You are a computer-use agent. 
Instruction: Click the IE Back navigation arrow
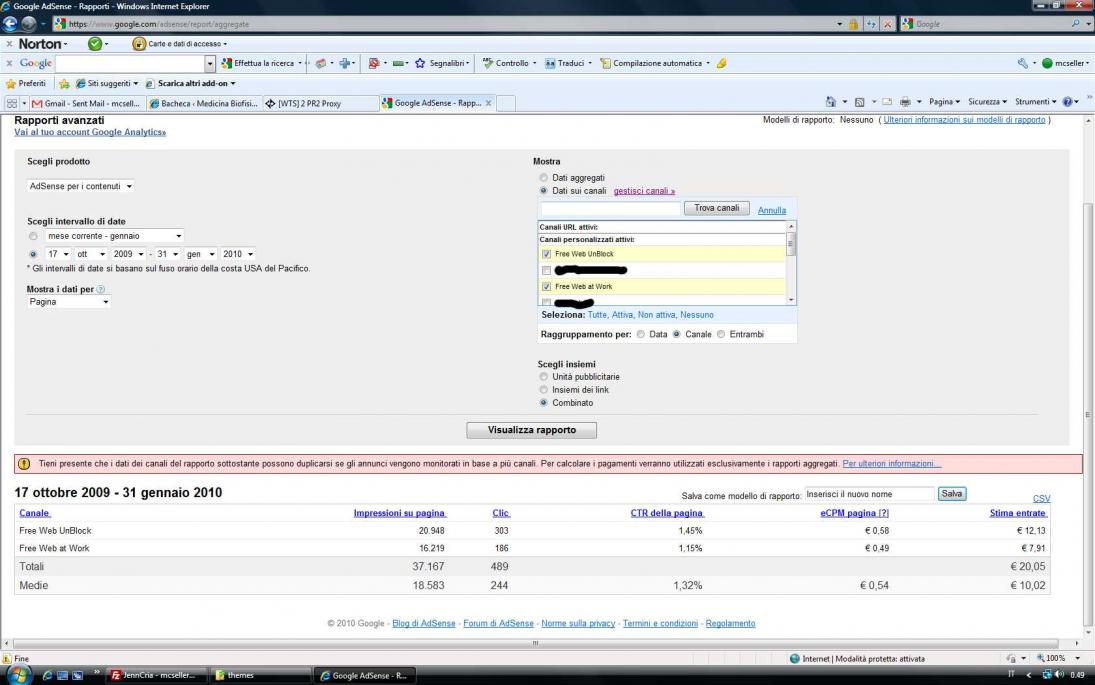pyautogui.click(x=12, y=23)
